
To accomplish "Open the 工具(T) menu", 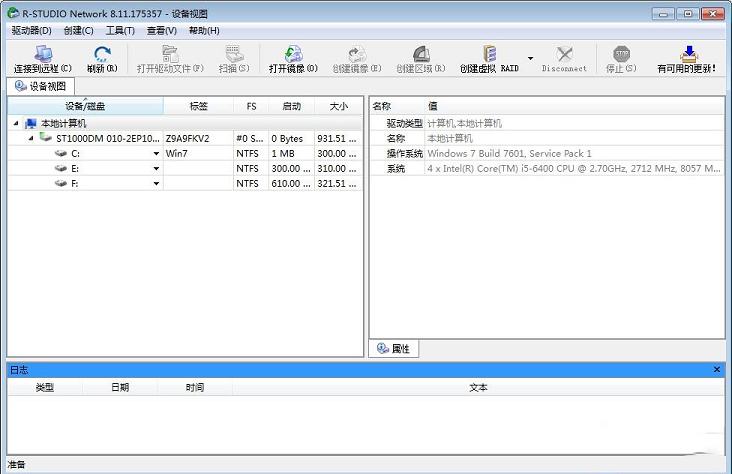I will tap(120, 31).
